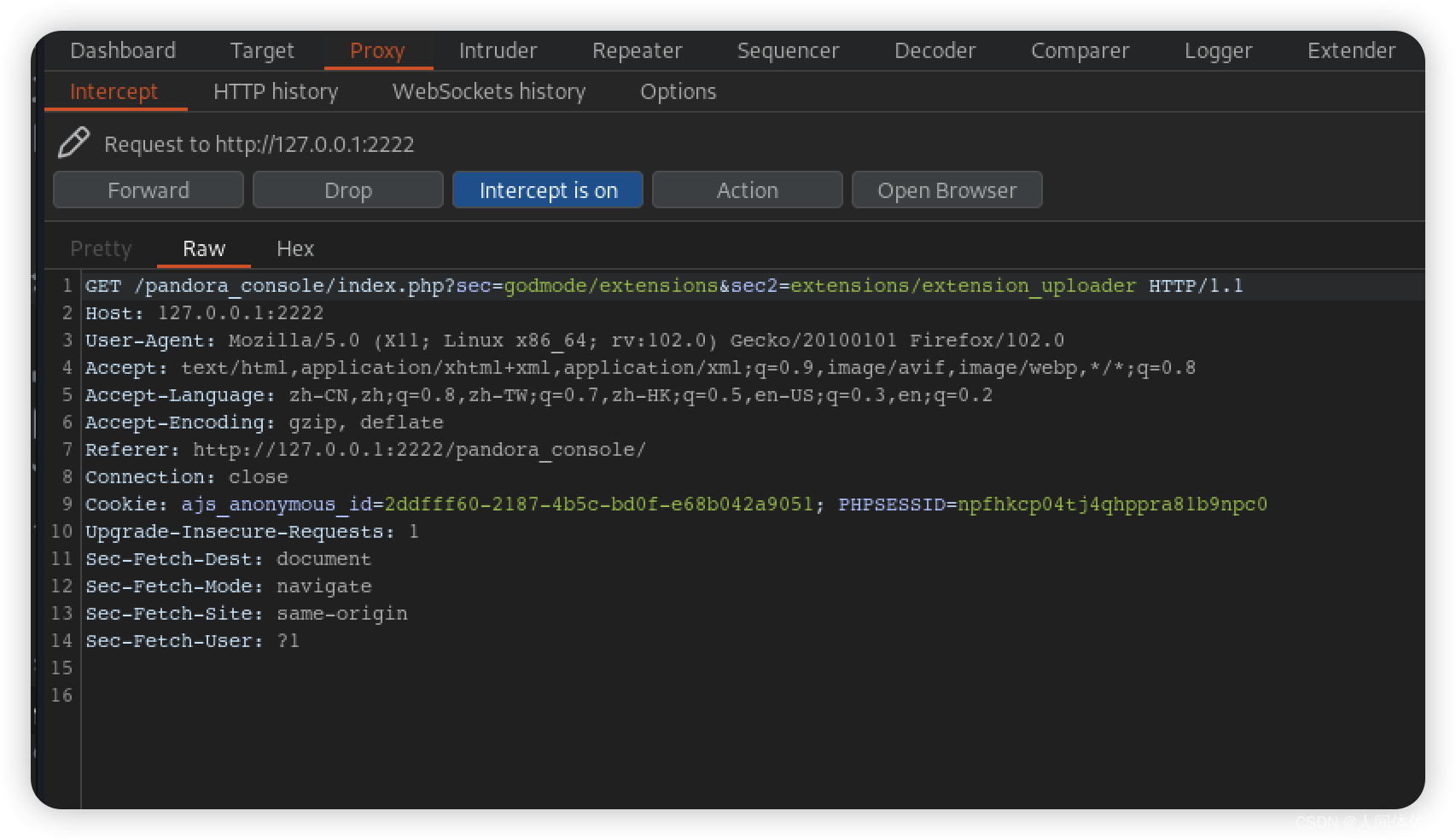Screen dimensions: 1456x840
Task: Open the Repeater tab
Action: 638,50
